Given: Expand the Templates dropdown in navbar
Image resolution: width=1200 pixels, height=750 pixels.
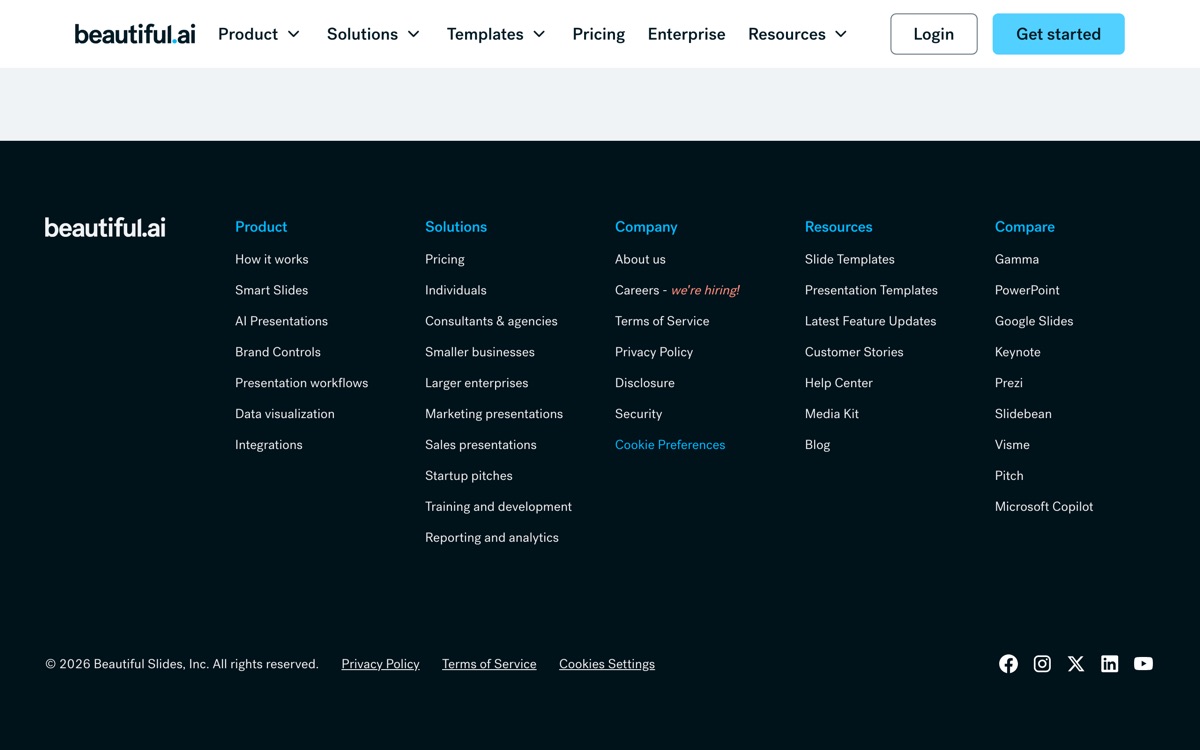Looking at the screenshot, I should point(496,34).
